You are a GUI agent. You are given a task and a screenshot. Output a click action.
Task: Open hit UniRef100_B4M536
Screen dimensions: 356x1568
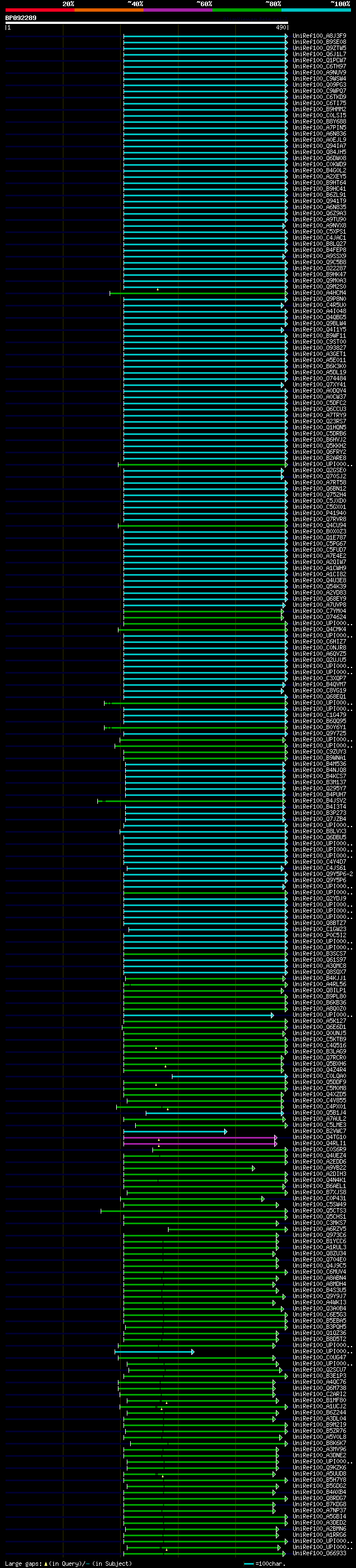point(319,764)
